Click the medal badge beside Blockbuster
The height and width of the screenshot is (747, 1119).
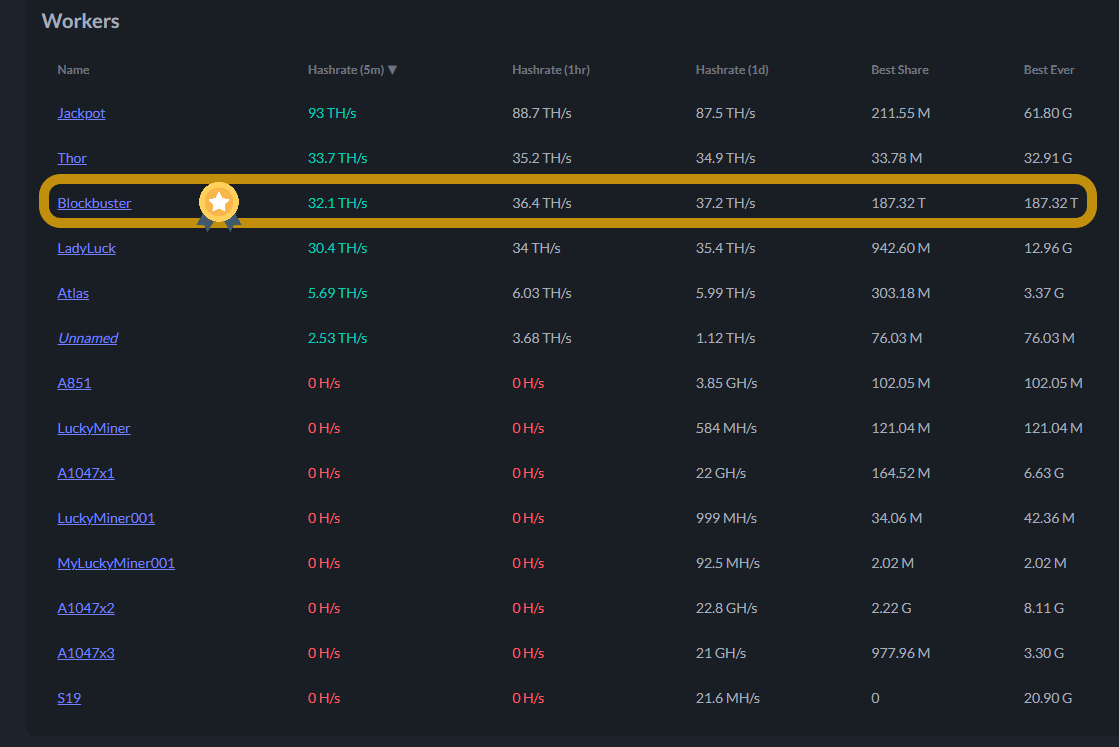219,205
